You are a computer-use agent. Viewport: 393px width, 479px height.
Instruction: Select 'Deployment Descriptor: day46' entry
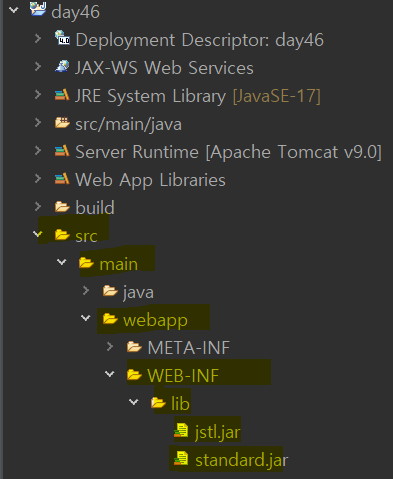pos(199,40)
